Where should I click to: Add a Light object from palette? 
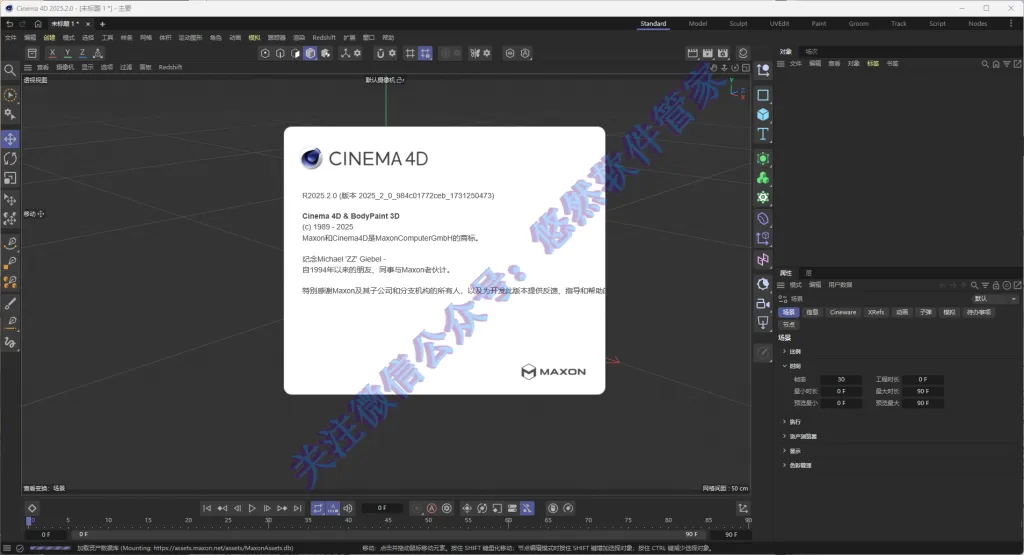click(x=763, y=323)
